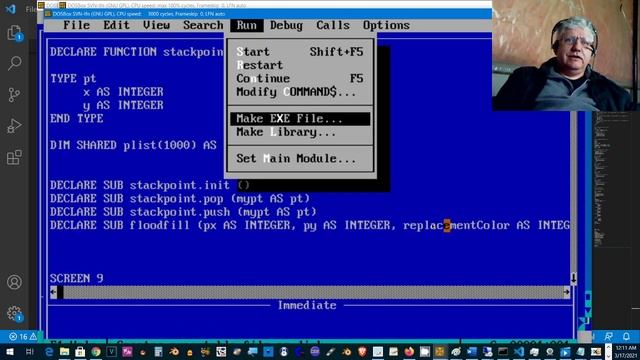The height and width of the screenshot is (360, 640).
Task: Open the View menu in QuickBASIC
Action: click(x=156, y=25)
